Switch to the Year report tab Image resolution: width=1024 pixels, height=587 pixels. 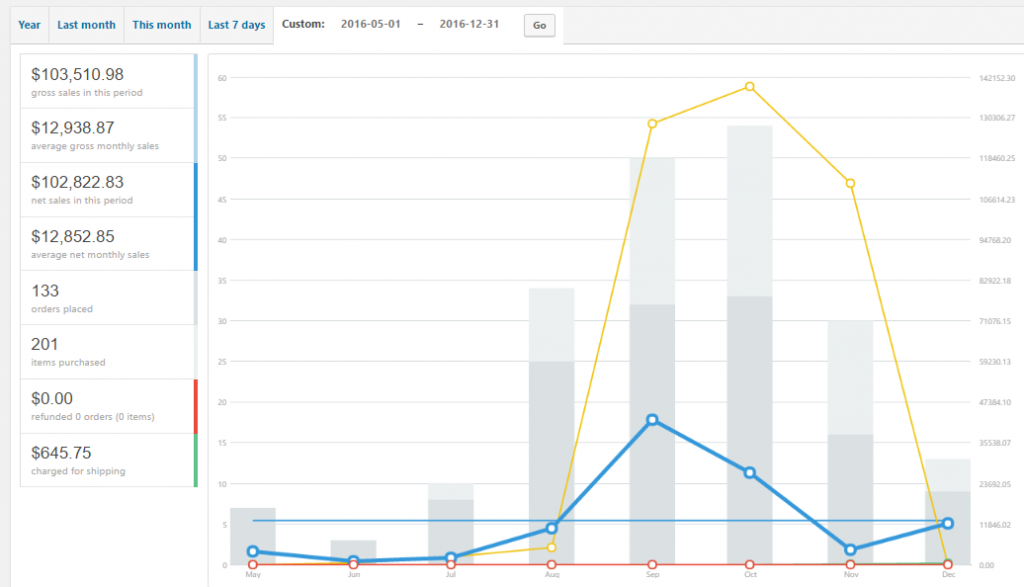29,25
